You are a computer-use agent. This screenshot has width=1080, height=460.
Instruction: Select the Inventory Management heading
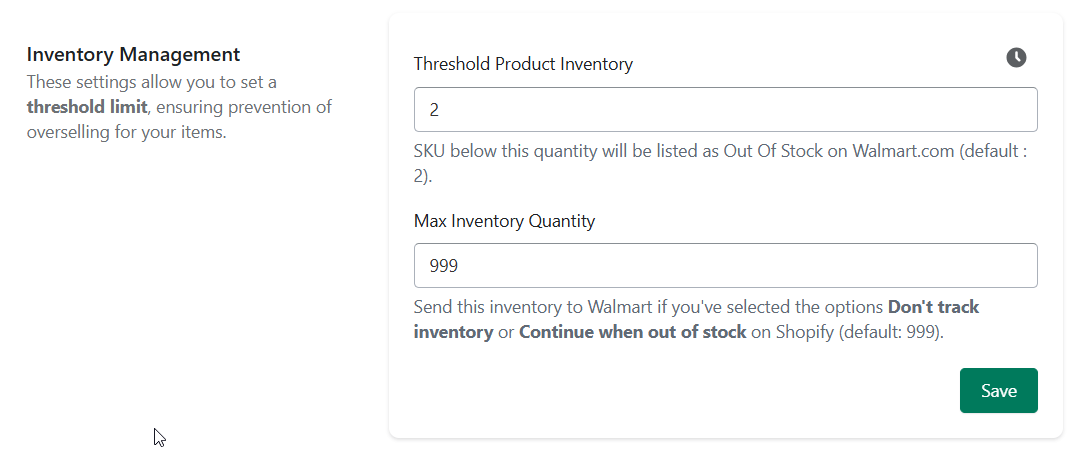[134, 54]
